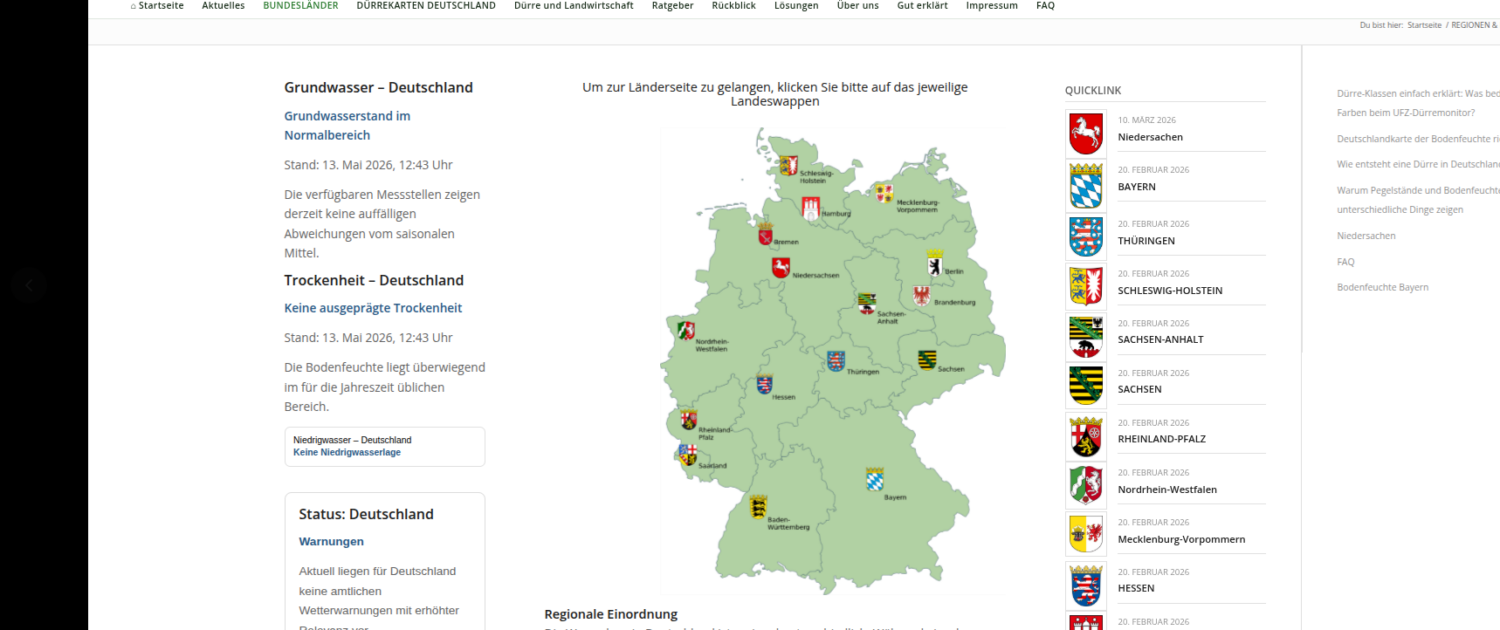Open 'Wie entsteht eine Dürre in Deutschland' link
Image resolution: width=1500 pixels, height=630 pixels.
[x=1418, y=164]
